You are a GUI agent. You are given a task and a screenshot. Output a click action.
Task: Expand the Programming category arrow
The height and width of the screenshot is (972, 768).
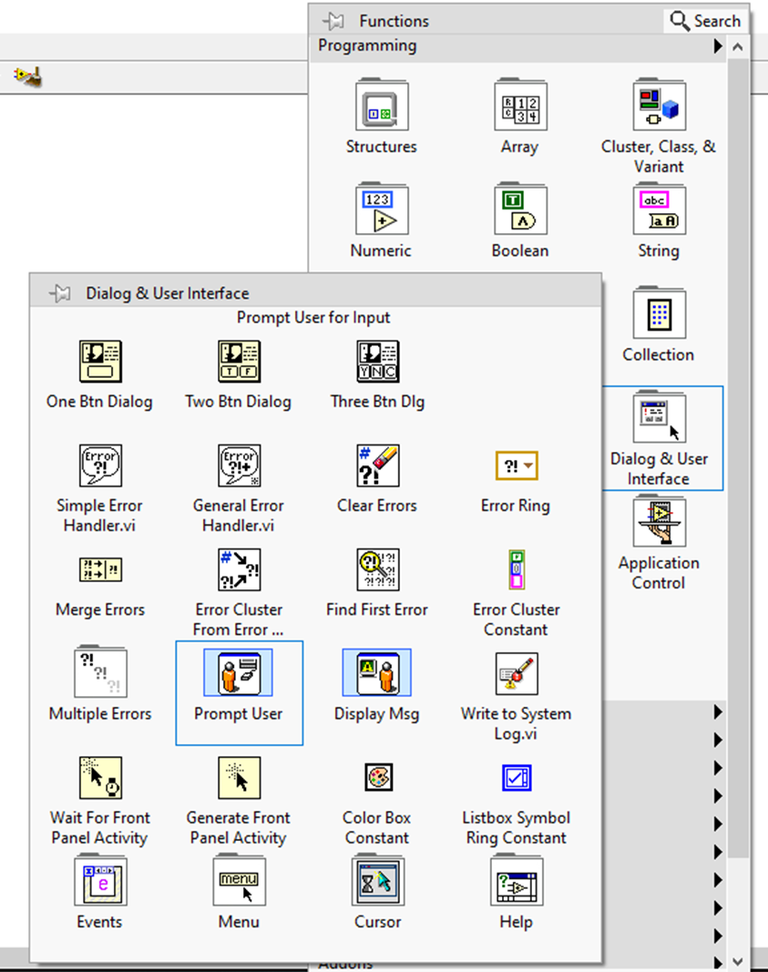(718, 46)
